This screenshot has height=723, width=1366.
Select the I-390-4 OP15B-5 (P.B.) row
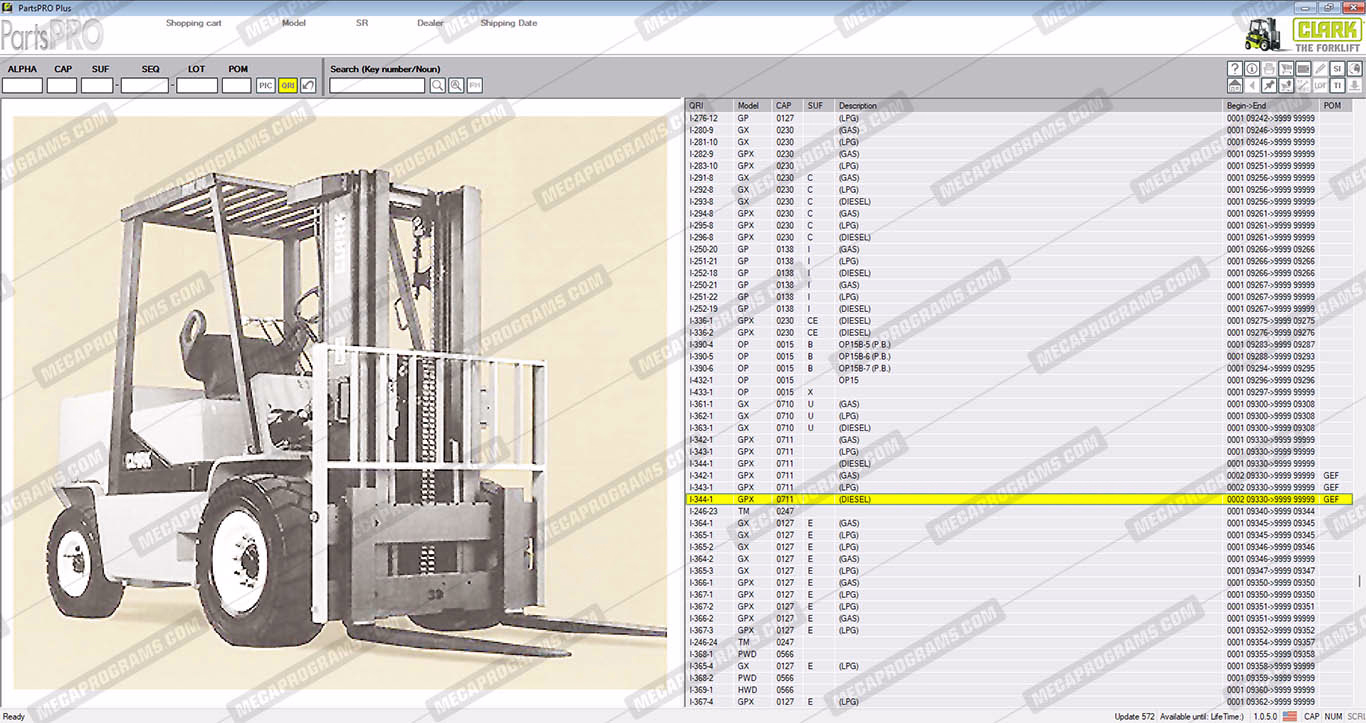1019,344
